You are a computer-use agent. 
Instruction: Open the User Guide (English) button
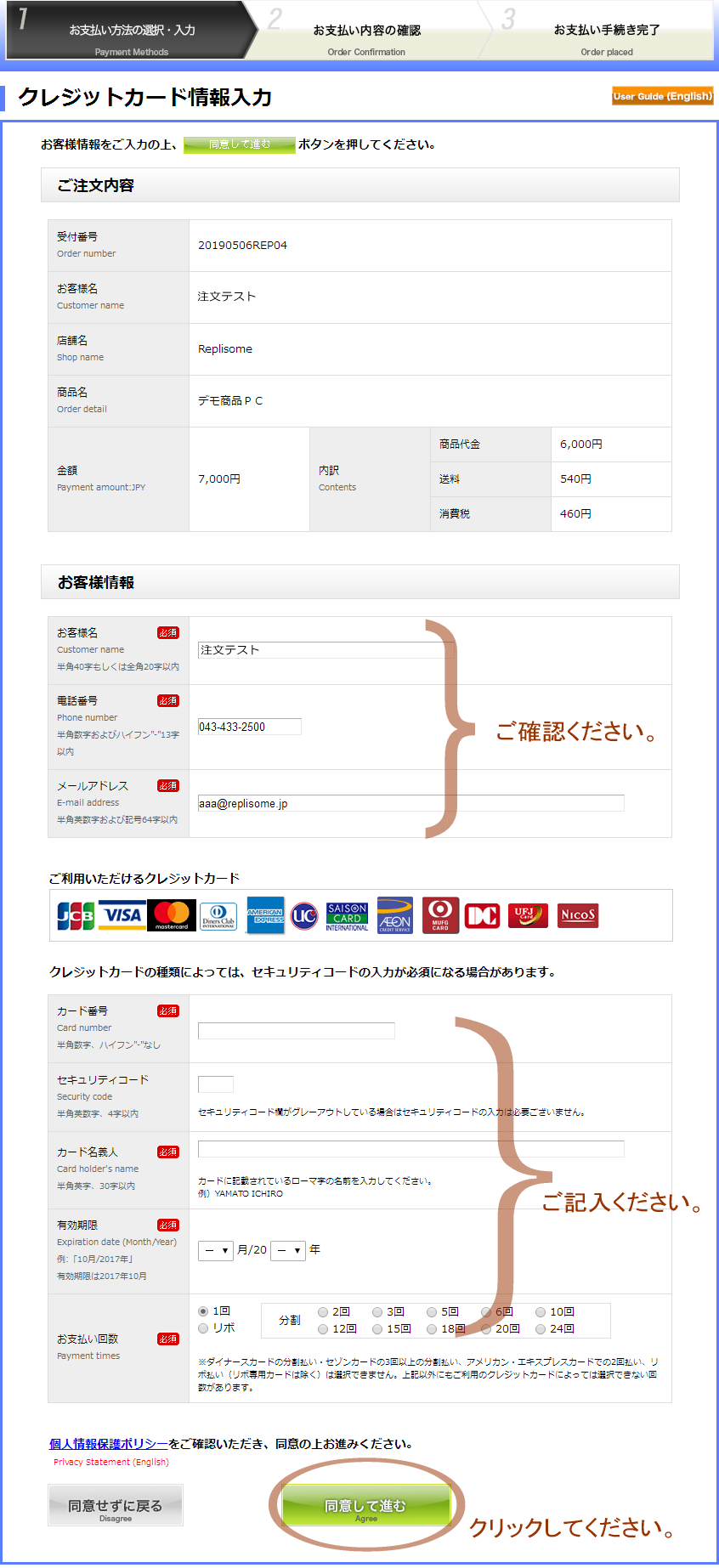[x=662, y=96]
